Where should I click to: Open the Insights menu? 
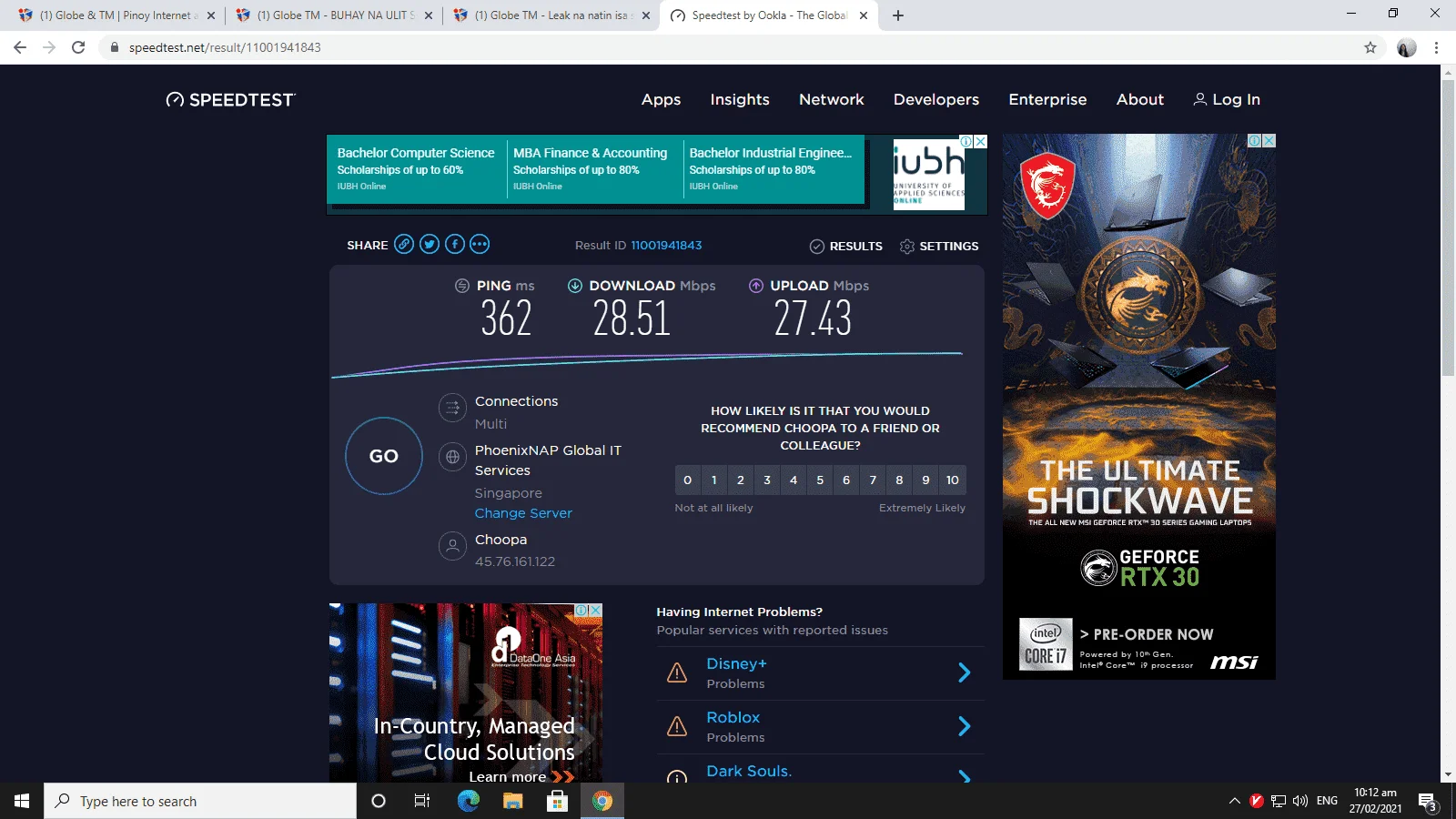[740, 99]
